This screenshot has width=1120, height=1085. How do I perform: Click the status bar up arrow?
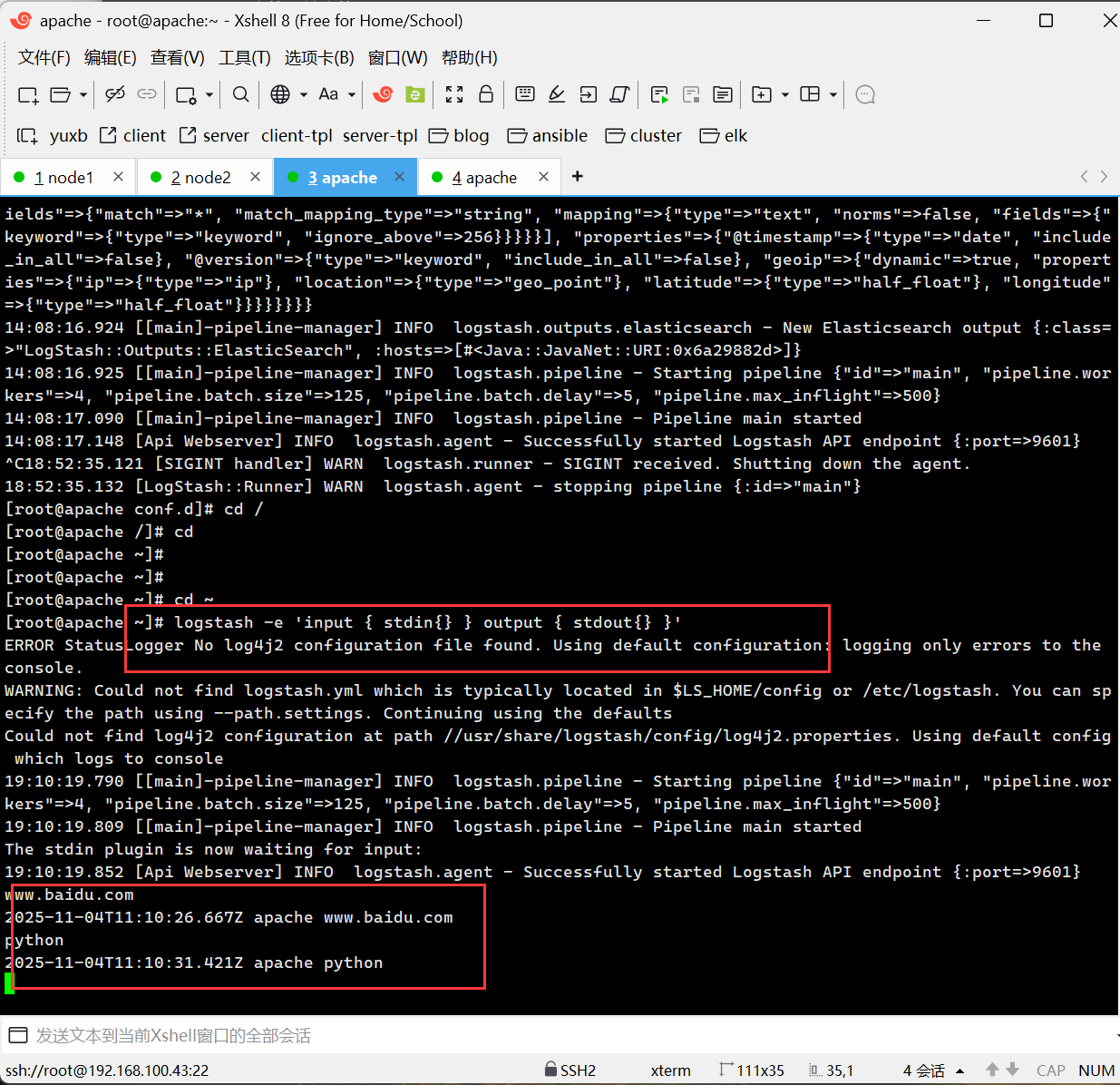[x=992, y=1070]
